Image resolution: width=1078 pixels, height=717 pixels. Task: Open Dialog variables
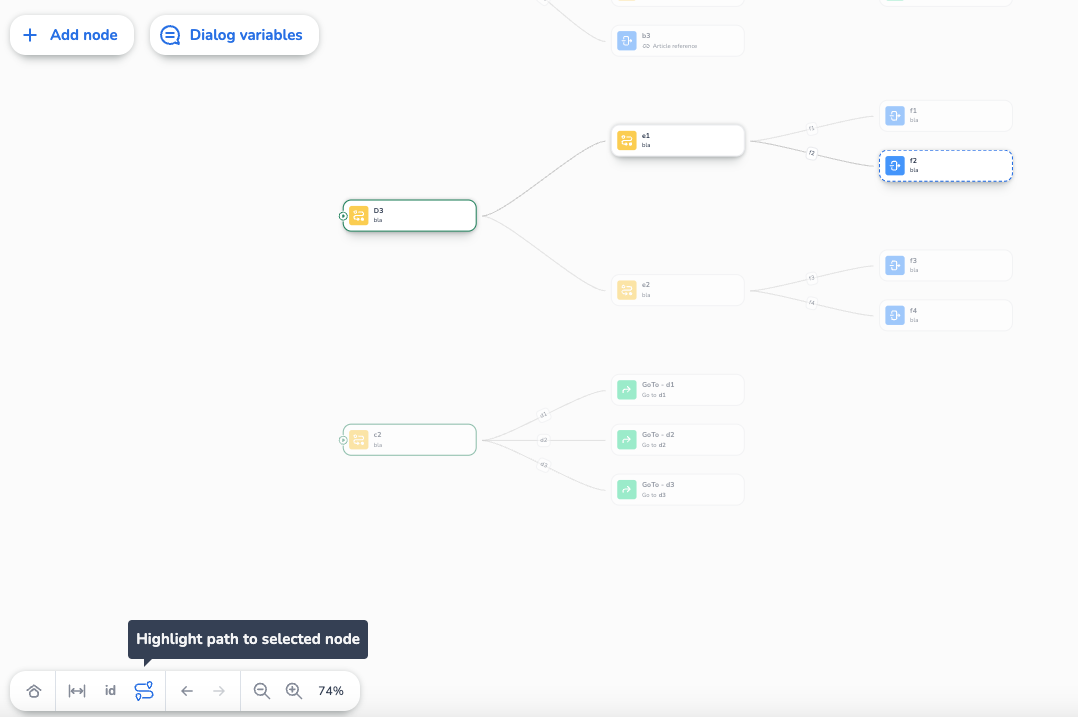[234, 35]
